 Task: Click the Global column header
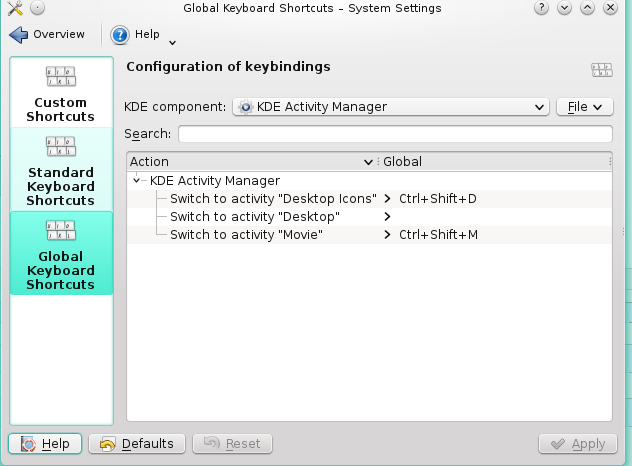click(x=495, y=162)
